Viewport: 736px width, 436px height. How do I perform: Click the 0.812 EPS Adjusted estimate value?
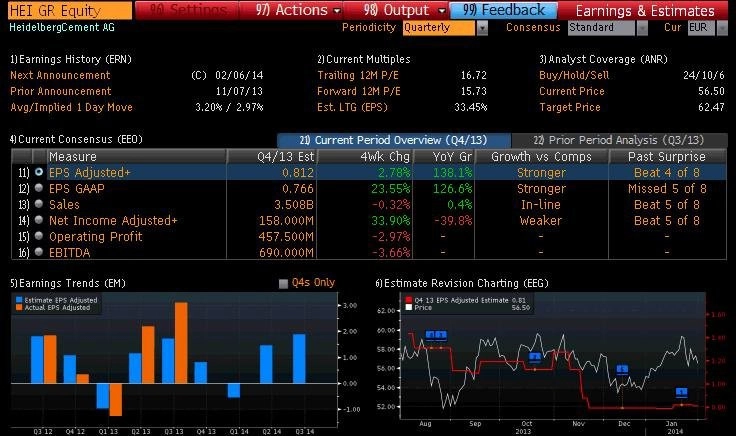[298, 173]
